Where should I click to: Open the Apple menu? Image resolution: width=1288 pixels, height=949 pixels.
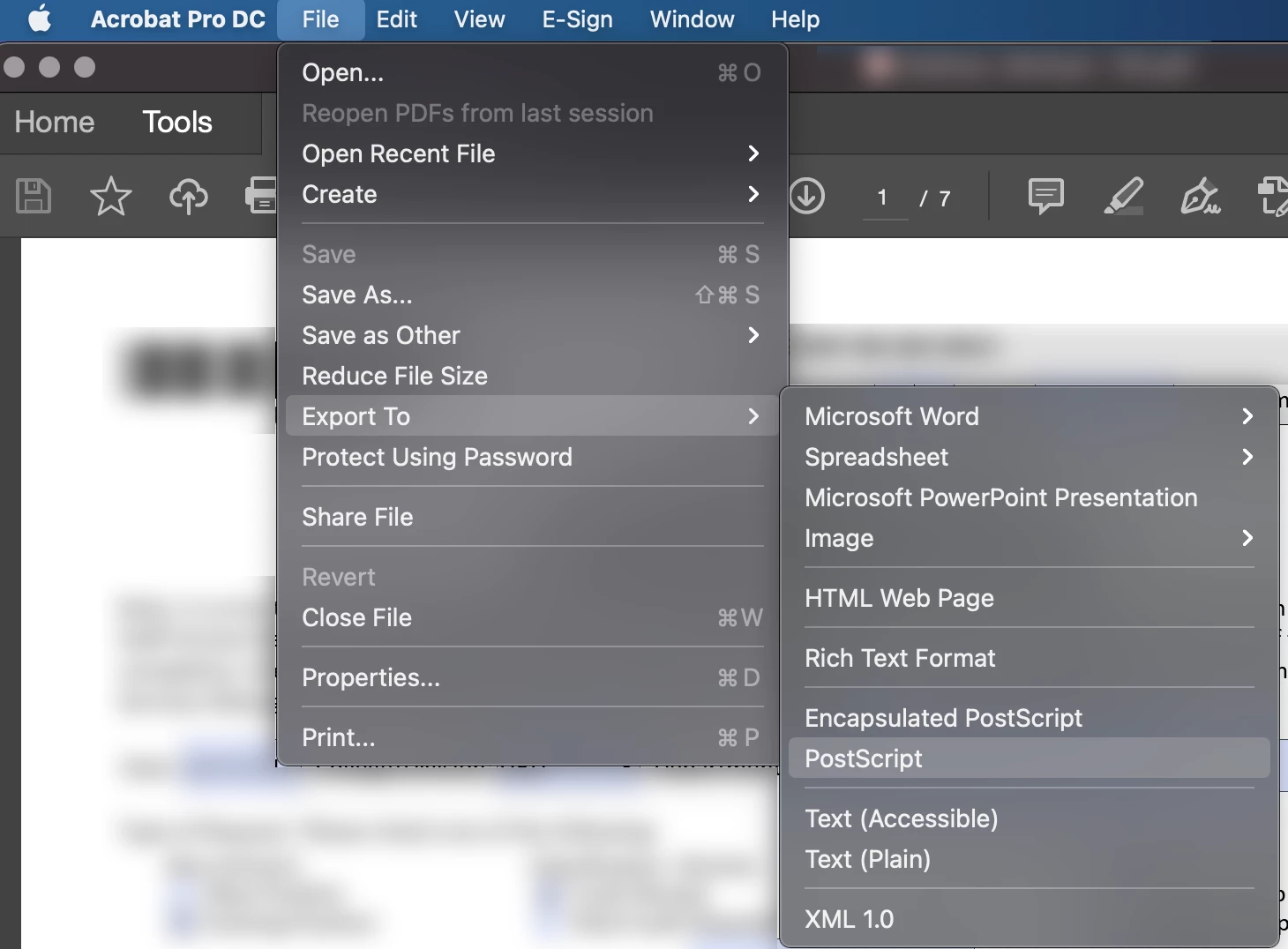(x=40, y=19)
